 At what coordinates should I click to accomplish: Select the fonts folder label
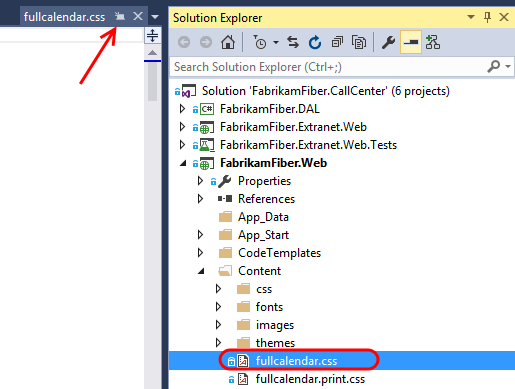(x=269, y=307)
